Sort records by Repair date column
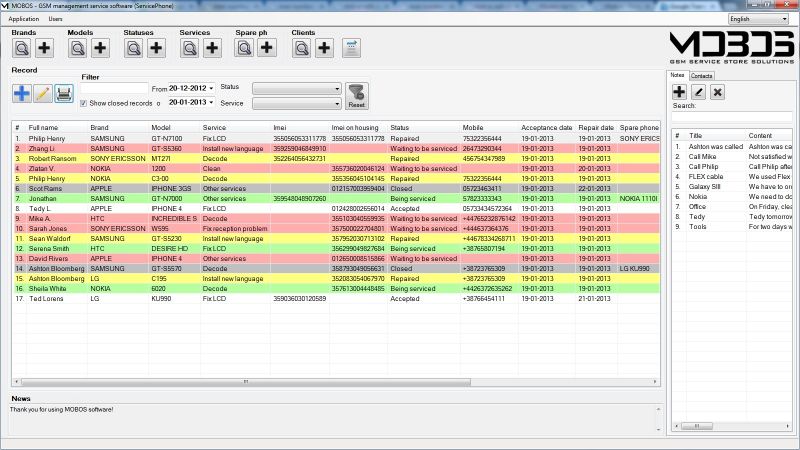Screen dimensions: 800x450 (596, 128)
